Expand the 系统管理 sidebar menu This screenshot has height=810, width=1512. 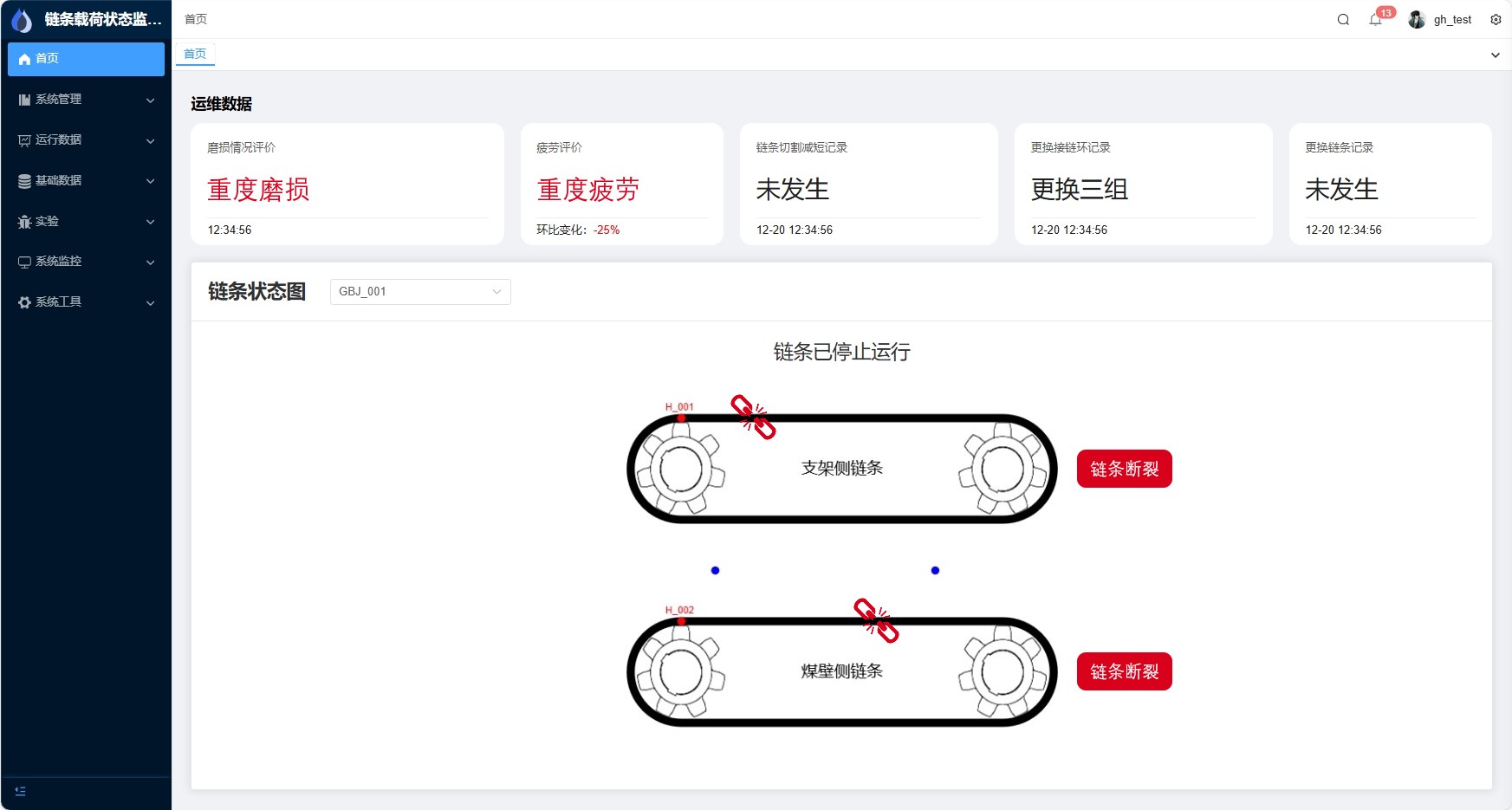[86, 100]
